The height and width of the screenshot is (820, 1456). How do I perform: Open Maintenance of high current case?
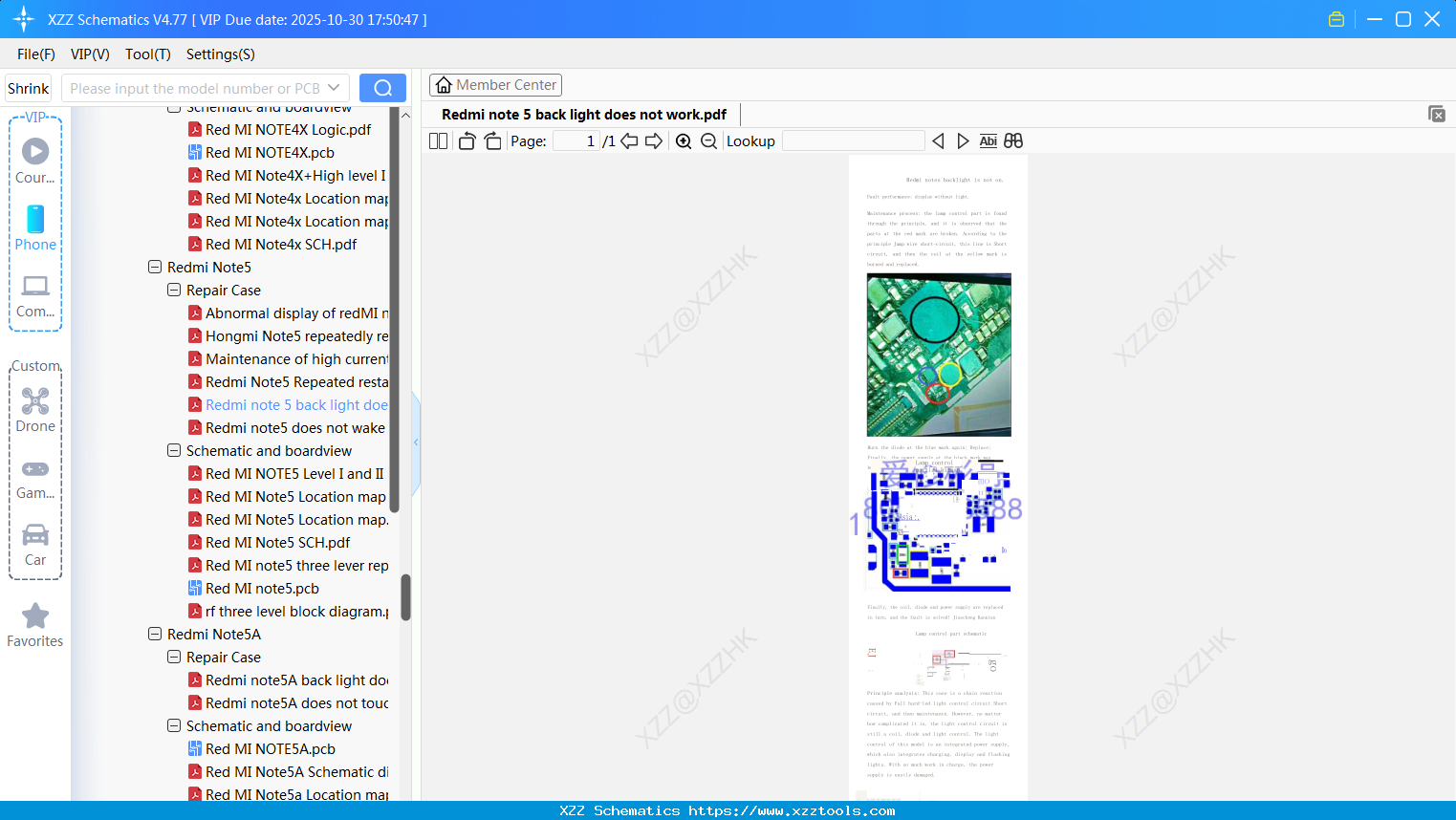point(288,358)
